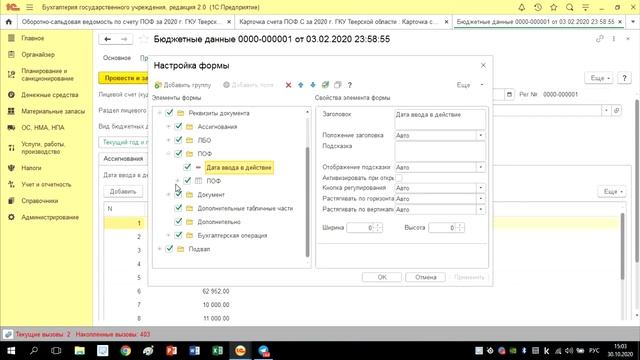Switch to Оборотно-сальдовая ведомость tab
Screen dimensions: 640x360
[122, 22]
